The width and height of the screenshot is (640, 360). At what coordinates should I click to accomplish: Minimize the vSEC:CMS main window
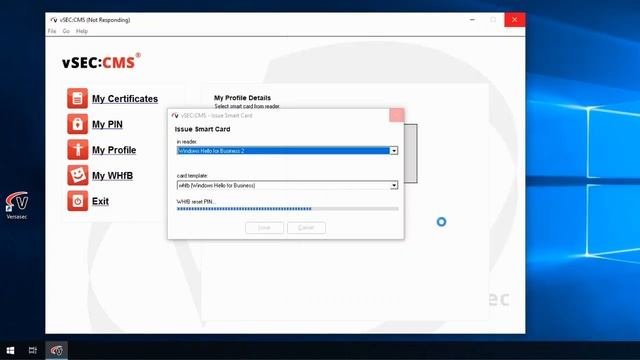pyautogui.click(x=472, y=20)
